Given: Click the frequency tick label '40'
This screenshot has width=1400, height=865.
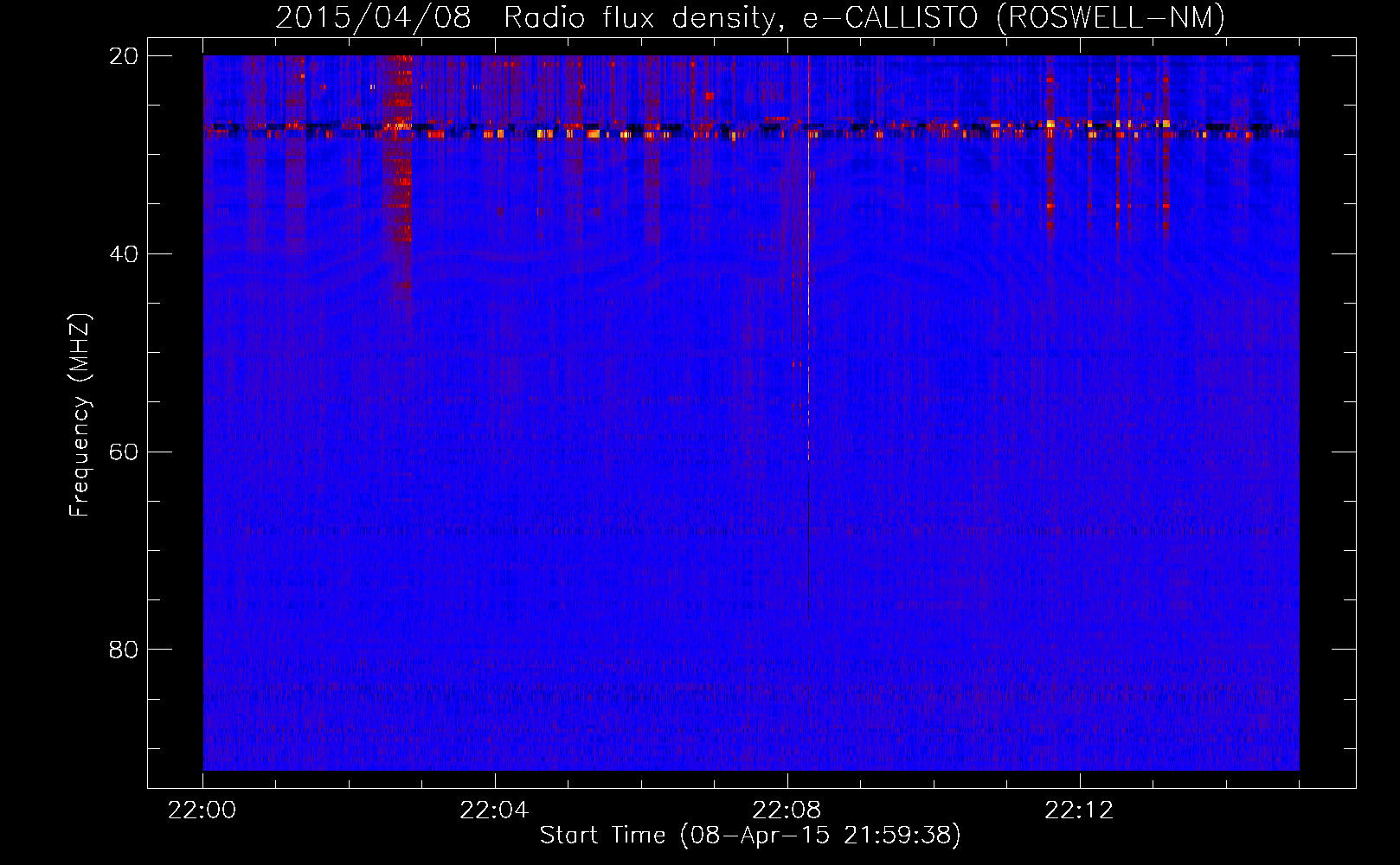Looking at the screenshot, I should (x=124, y=254).
